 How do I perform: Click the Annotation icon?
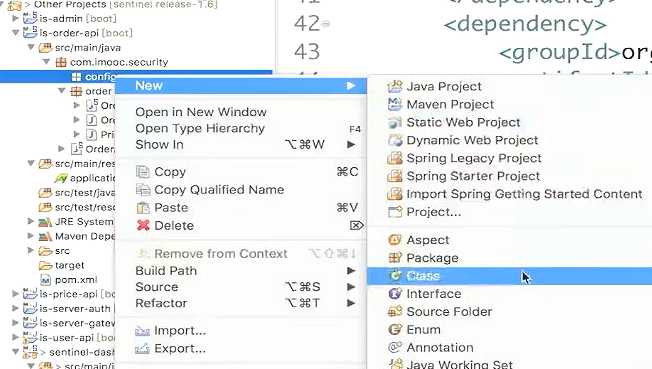395,347
